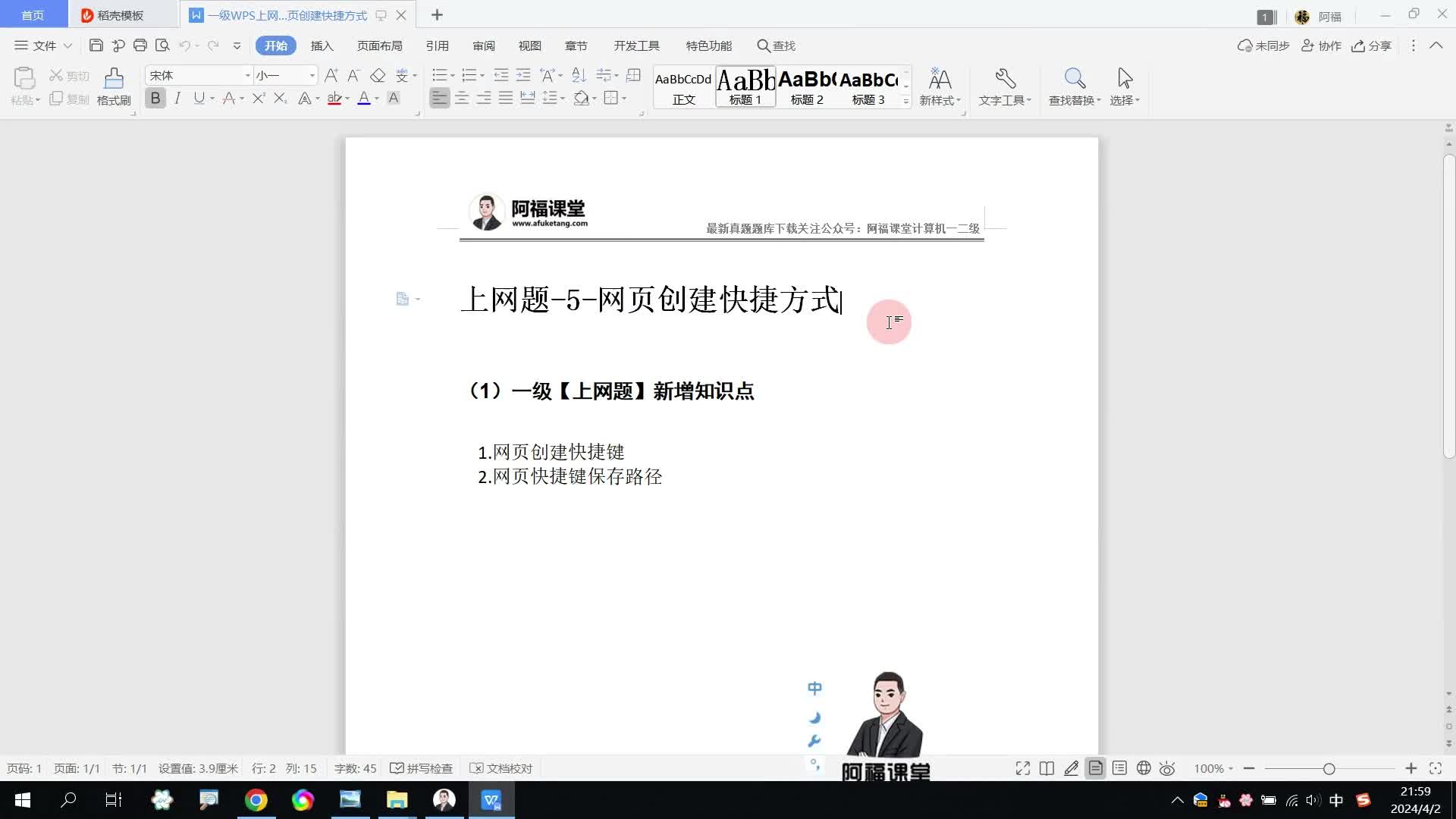This screenshot has width=1456, height=819.
Task: Click the 分享 share button
Action: (1371, 45)
